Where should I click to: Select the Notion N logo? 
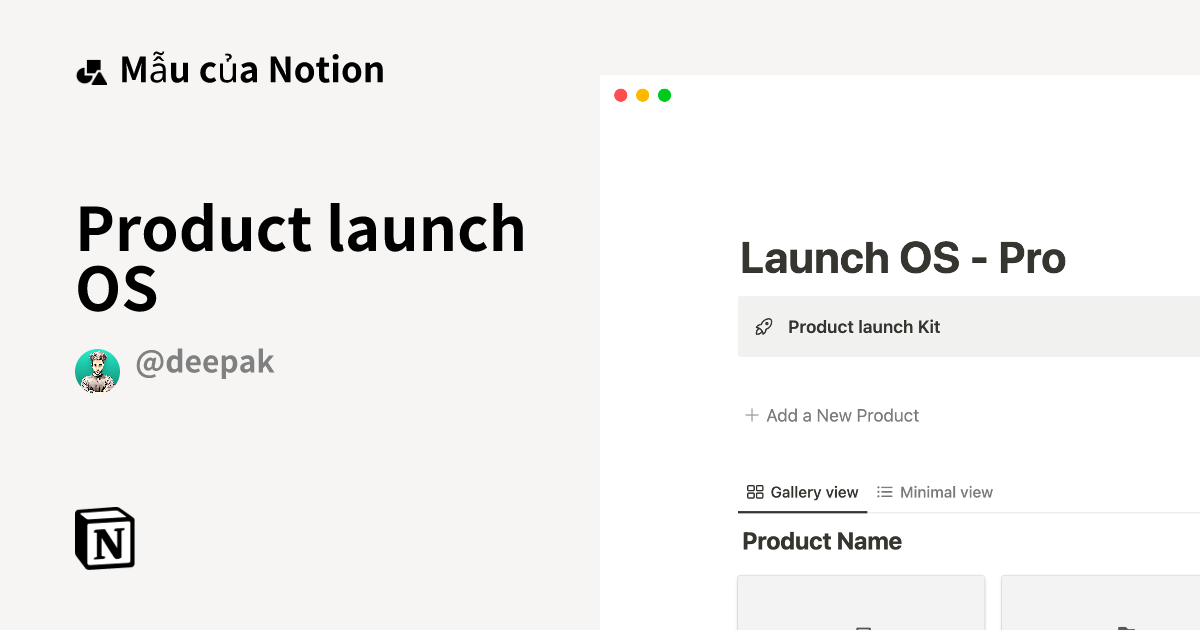click(x=105, y=538)
